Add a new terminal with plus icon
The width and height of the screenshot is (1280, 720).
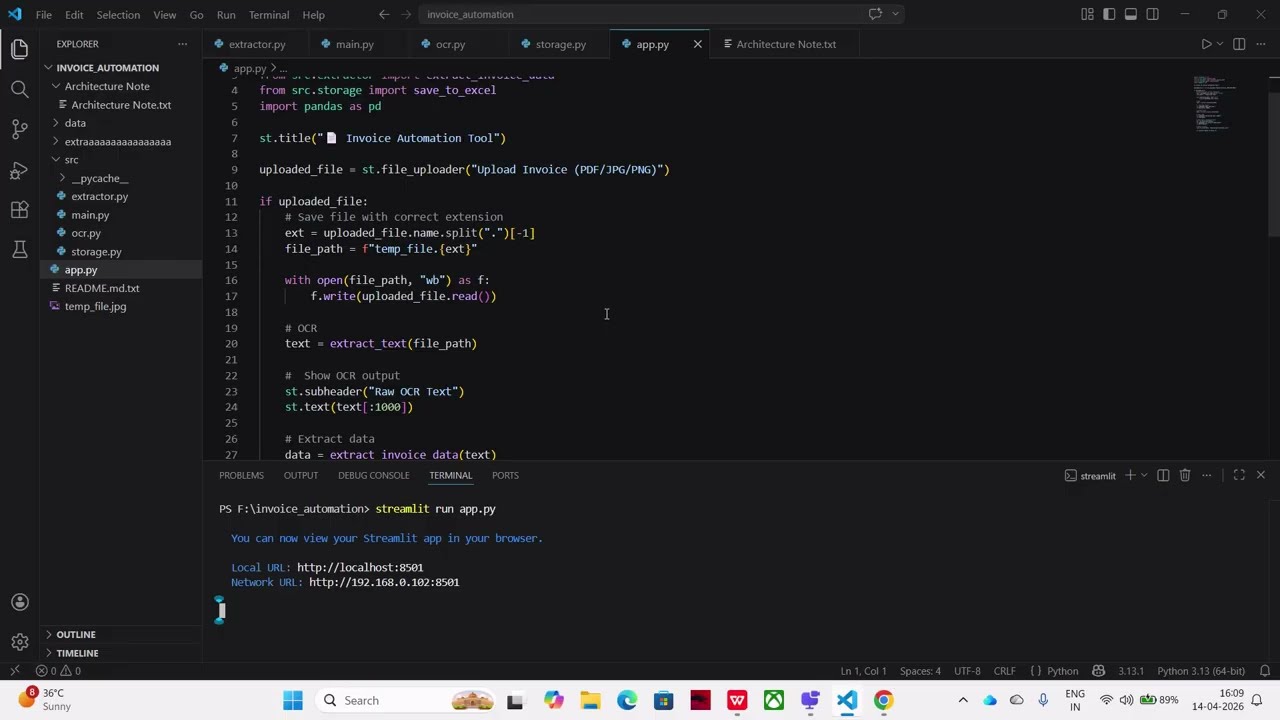point(1129,475)
